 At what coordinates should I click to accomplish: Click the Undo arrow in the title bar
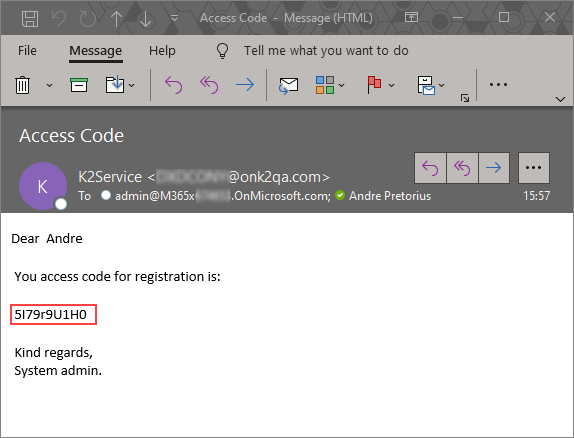pos(59,18)
